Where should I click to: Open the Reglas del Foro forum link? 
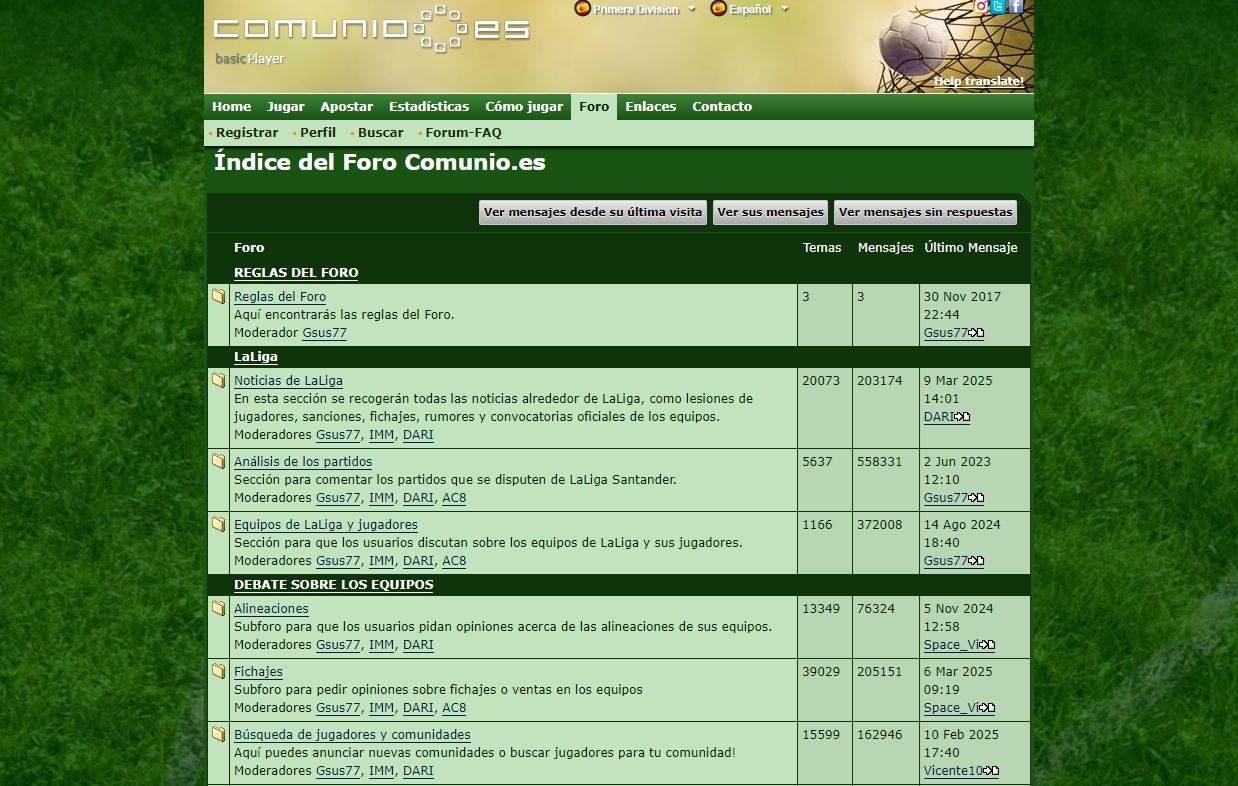280,297
